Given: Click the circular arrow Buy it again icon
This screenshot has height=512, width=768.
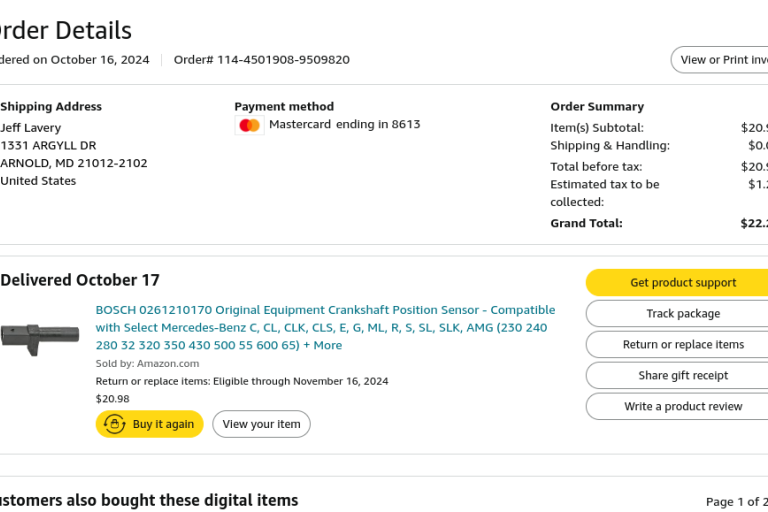Looking at the screenshot, I should click(x=115, y=424).
